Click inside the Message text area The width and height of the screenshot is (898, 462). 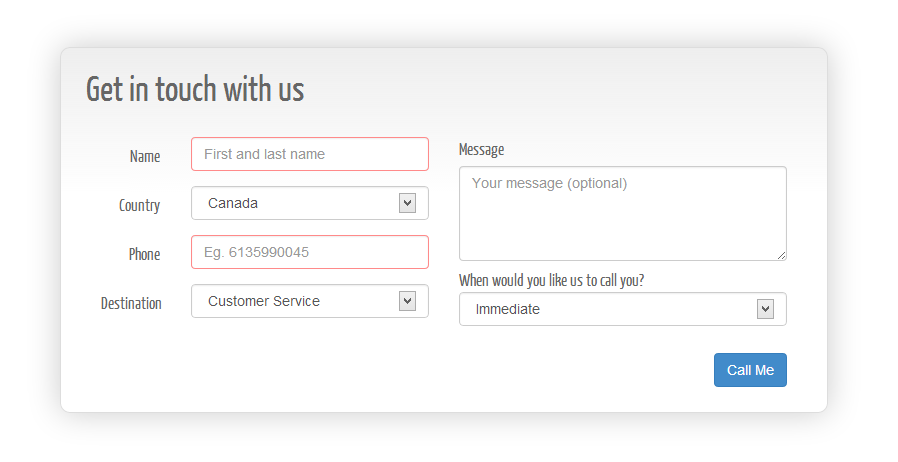622,213
